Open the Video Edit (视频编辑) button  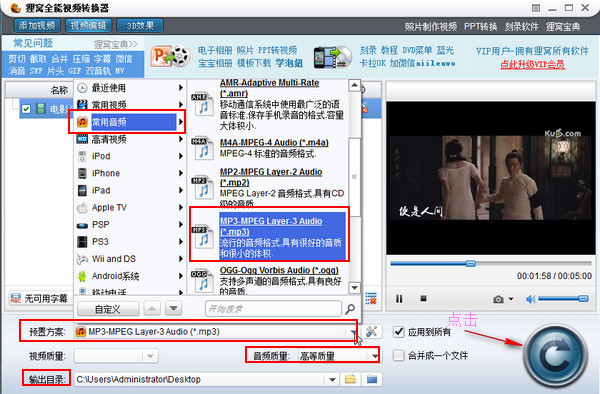coord(88,26)
